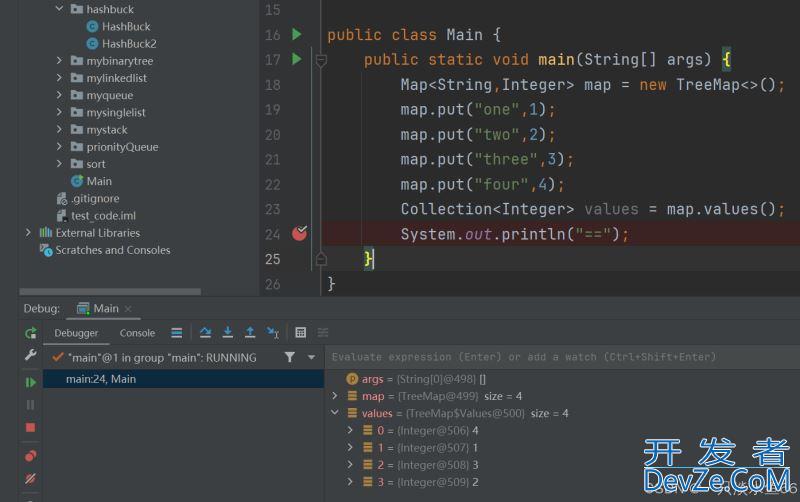This screenshot has width=800, height=502.
Task: Expand values element 1
Action: click(350, 447)
